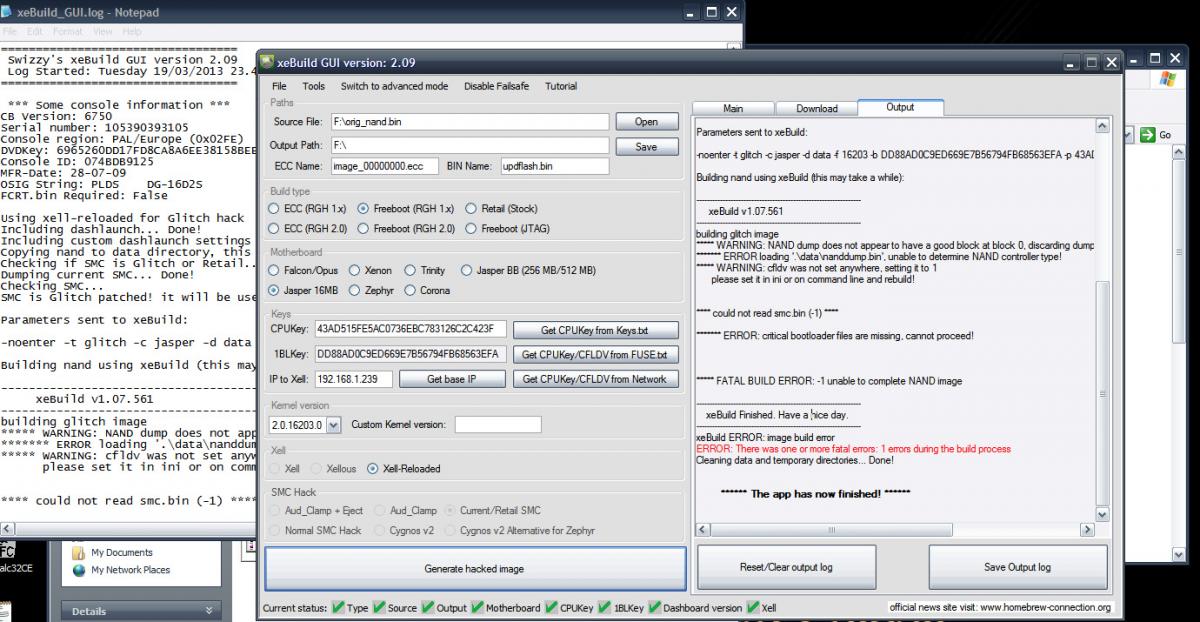Click the xeBuild GUI title bar icon
Viewport: 1200px width, 622px height.
267,61
